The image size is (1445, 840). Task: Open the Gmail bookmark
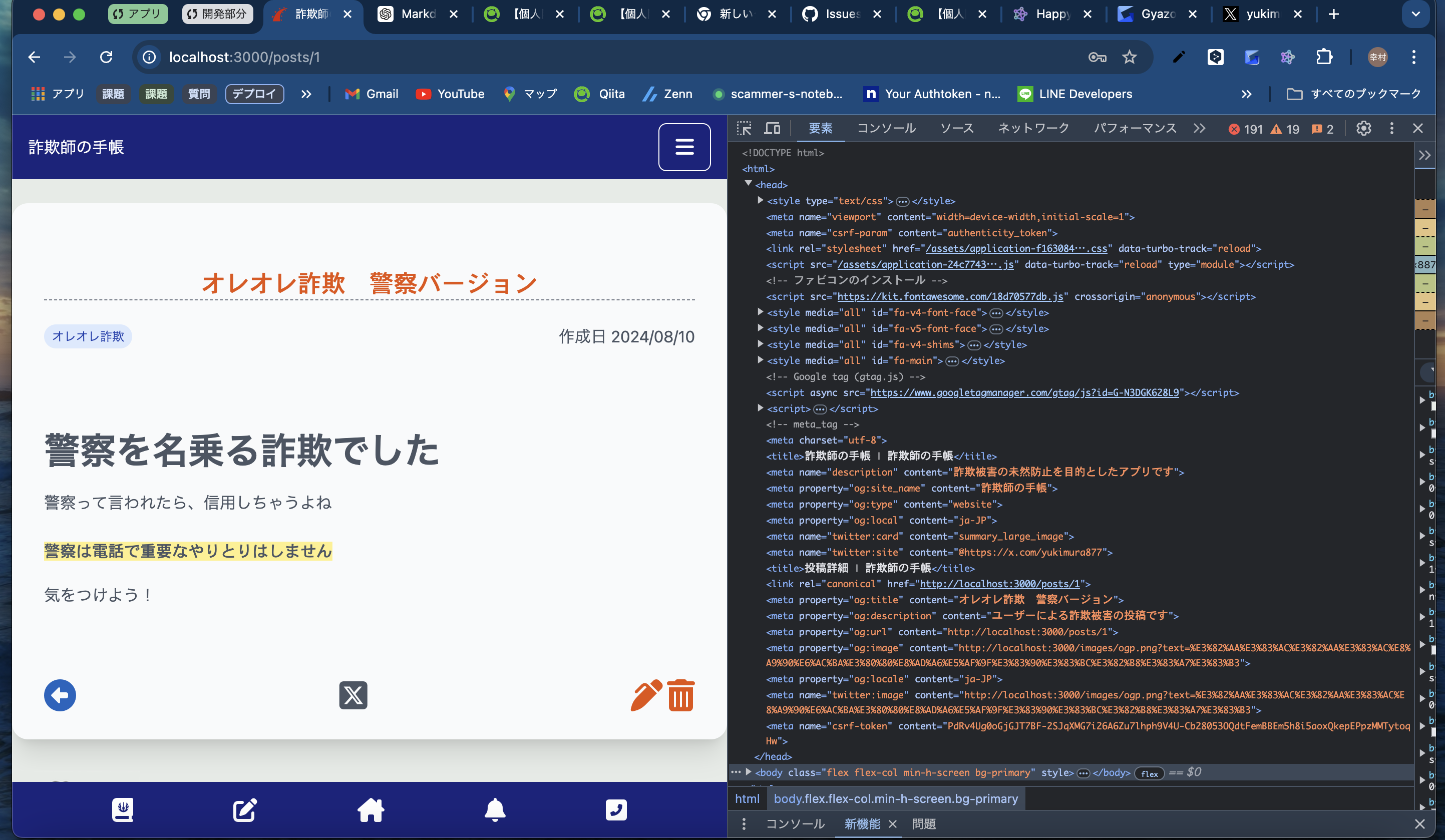tap(371, 94)
